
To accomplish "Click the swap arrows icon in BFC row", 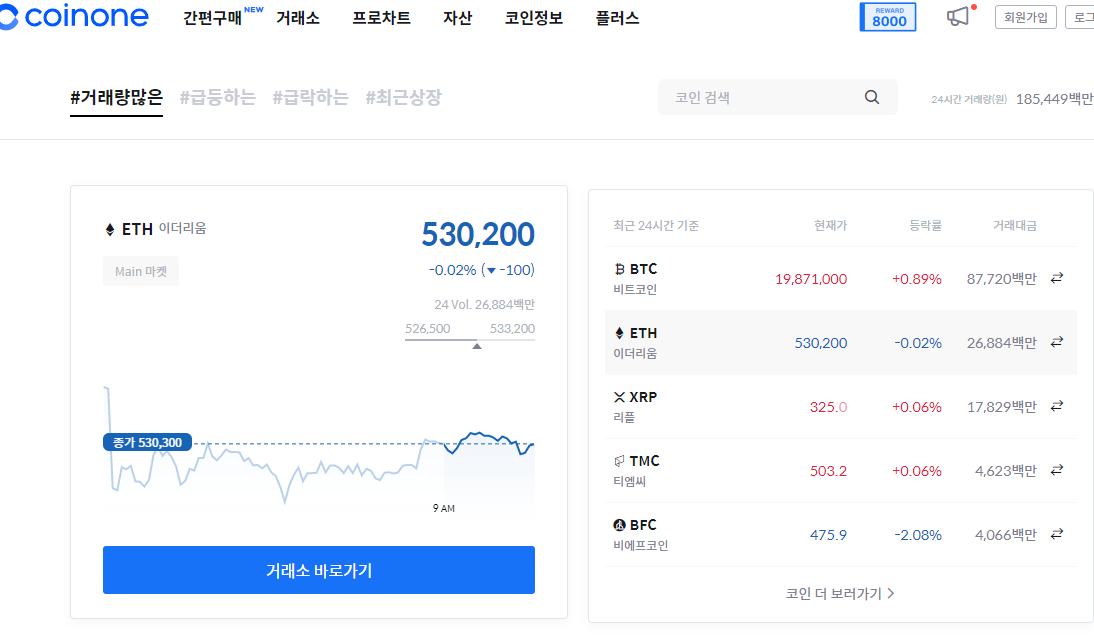I will [1057, 534].
